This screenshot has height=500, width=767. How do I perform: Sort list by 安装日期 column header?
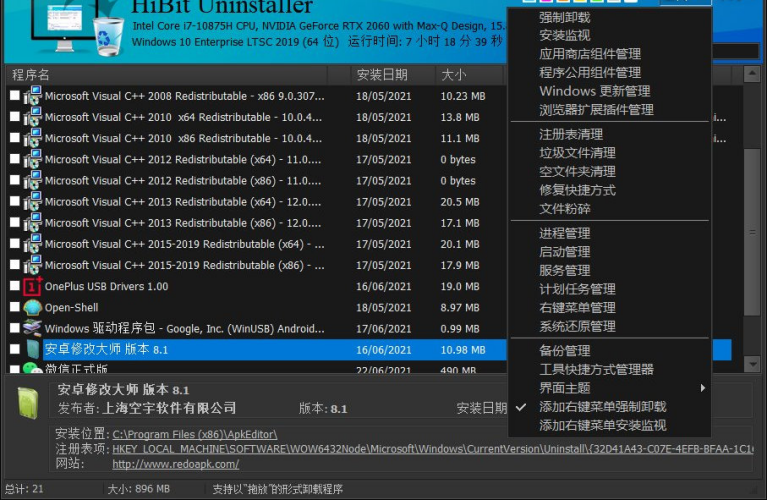[x=392, y=75]
